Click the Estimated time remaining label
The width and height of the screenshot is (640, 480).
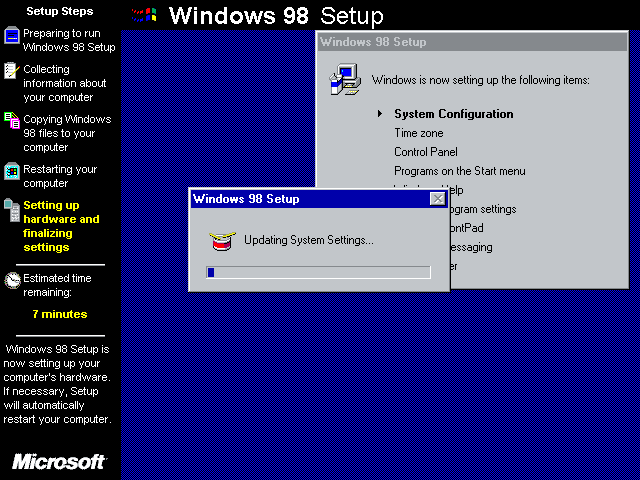(x=57, y=285)
